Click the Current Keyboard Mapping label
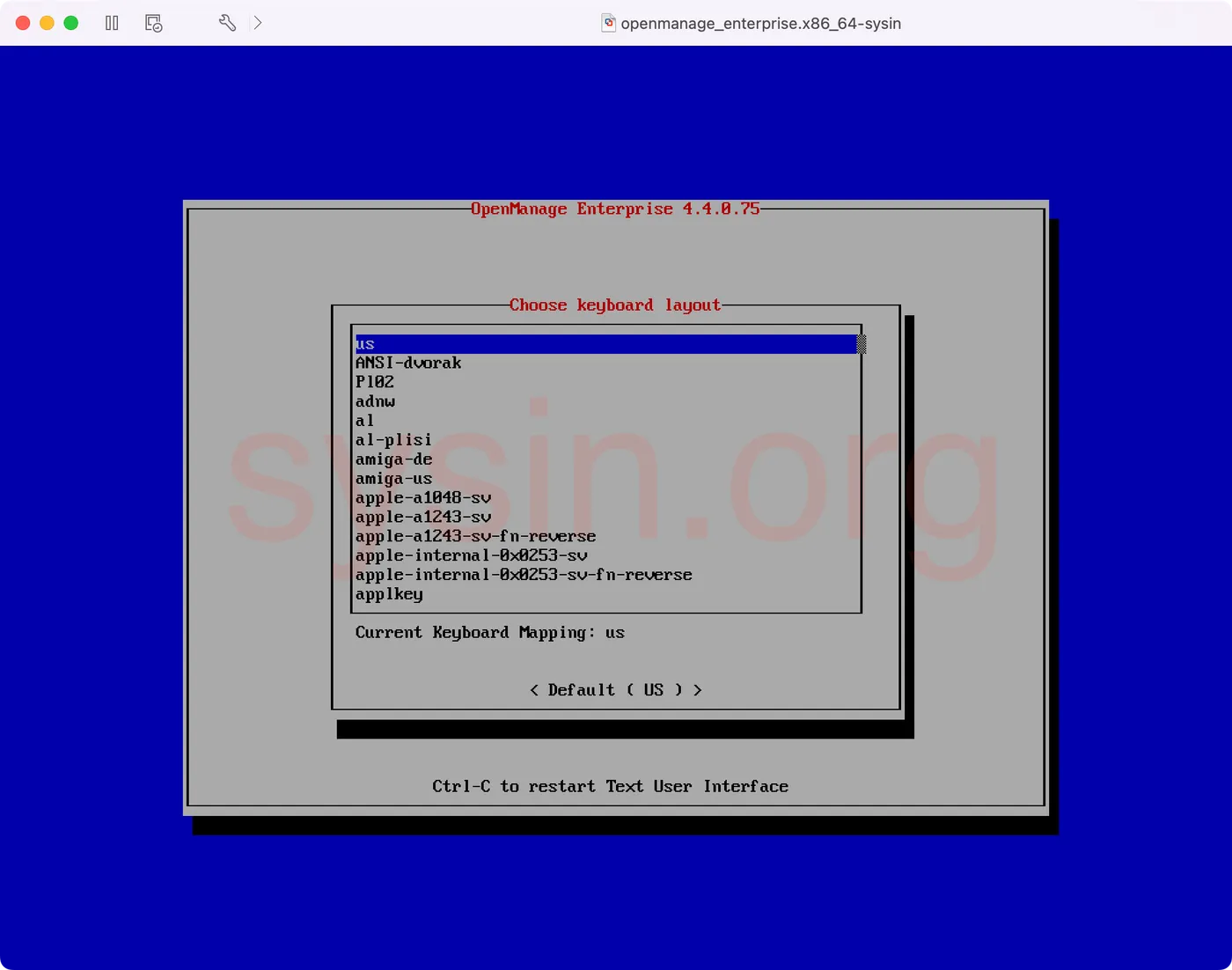Viewport: 1232px width, 970px height. pos(490,633)
